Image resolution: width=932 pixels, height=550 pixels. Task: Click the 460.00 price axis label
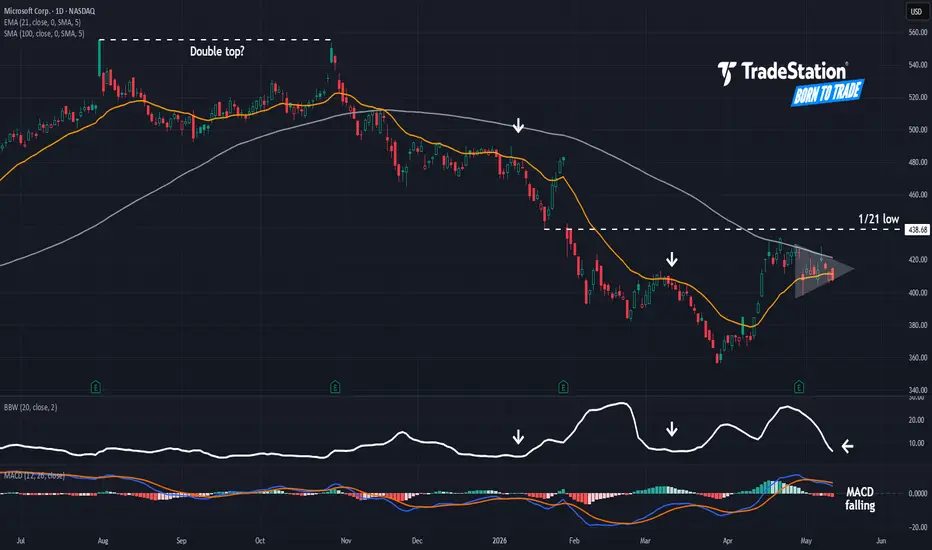click(918, 194)
